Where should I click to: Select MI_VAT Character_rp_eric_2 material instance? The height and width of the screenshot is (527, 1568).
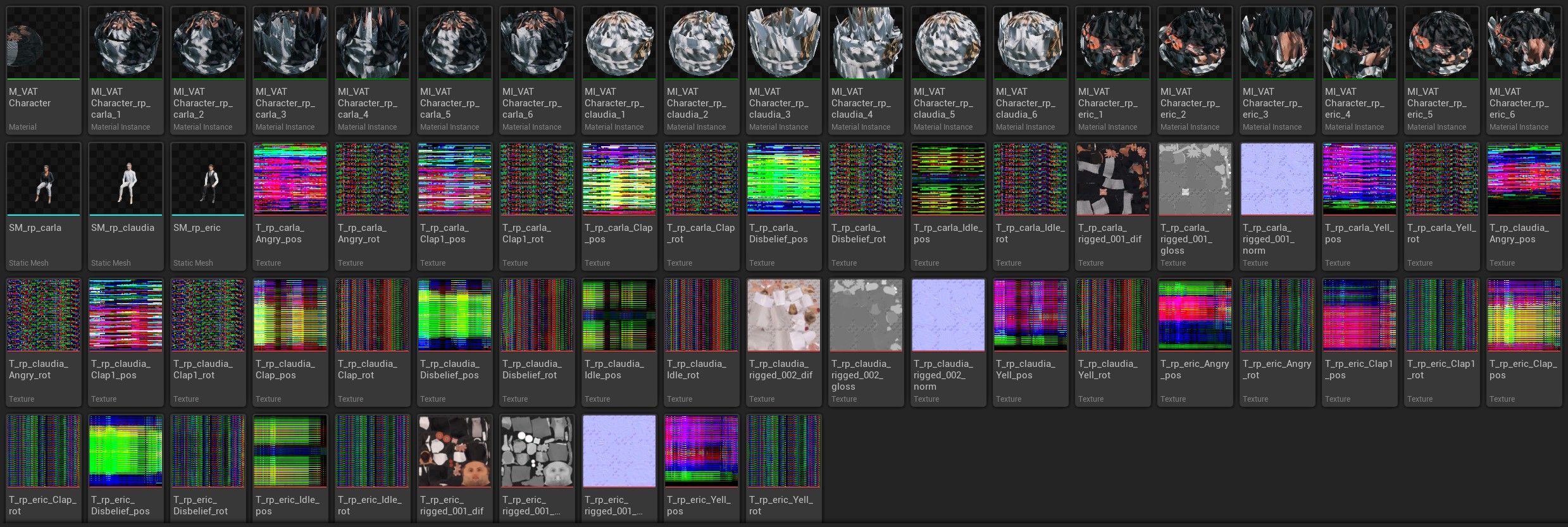(x=1195, y=70)
